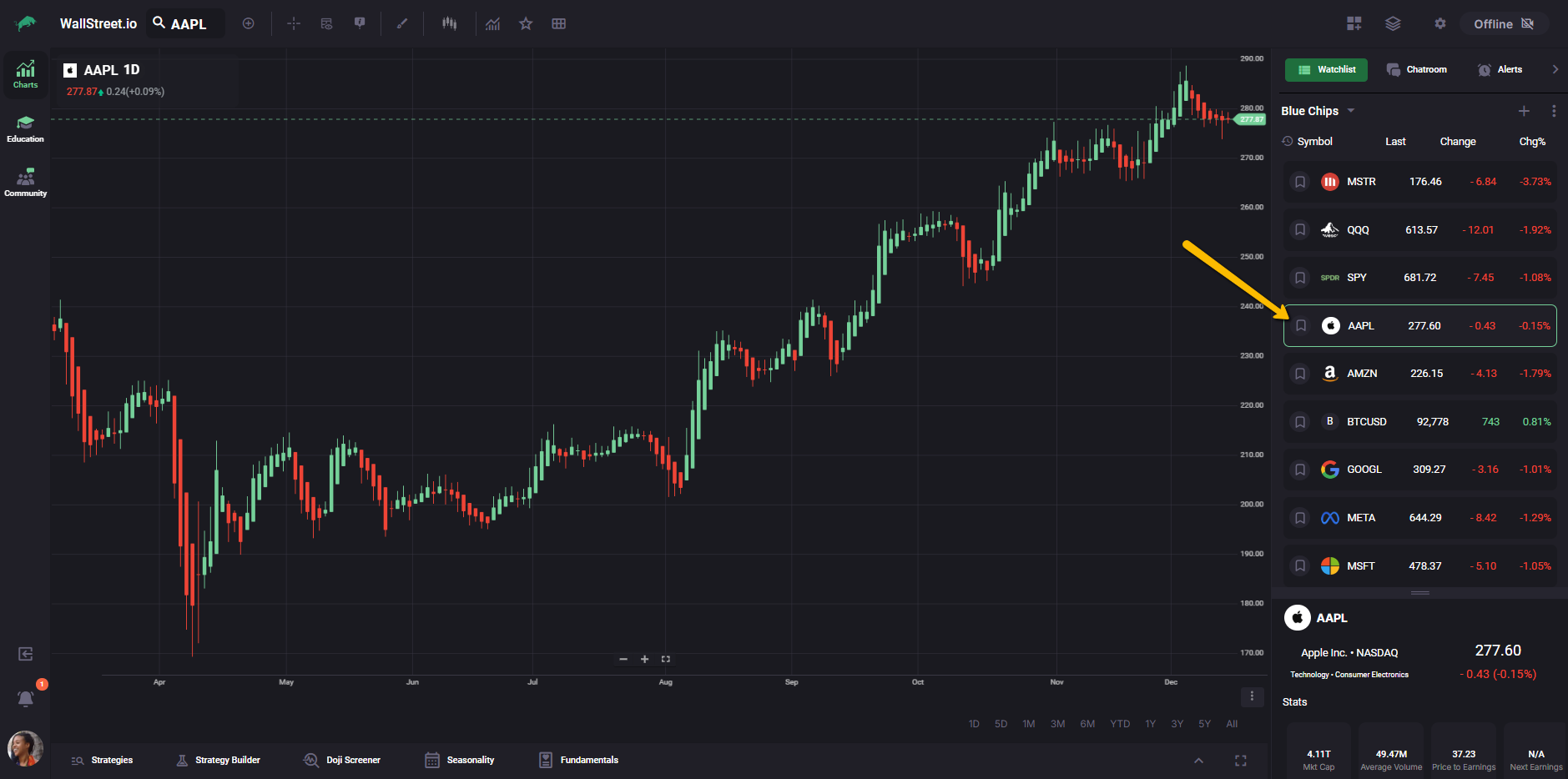Viewport: 1568px width, 779px height.
Task: Open the settings gear icon
Action: (x=1439, y=23)
